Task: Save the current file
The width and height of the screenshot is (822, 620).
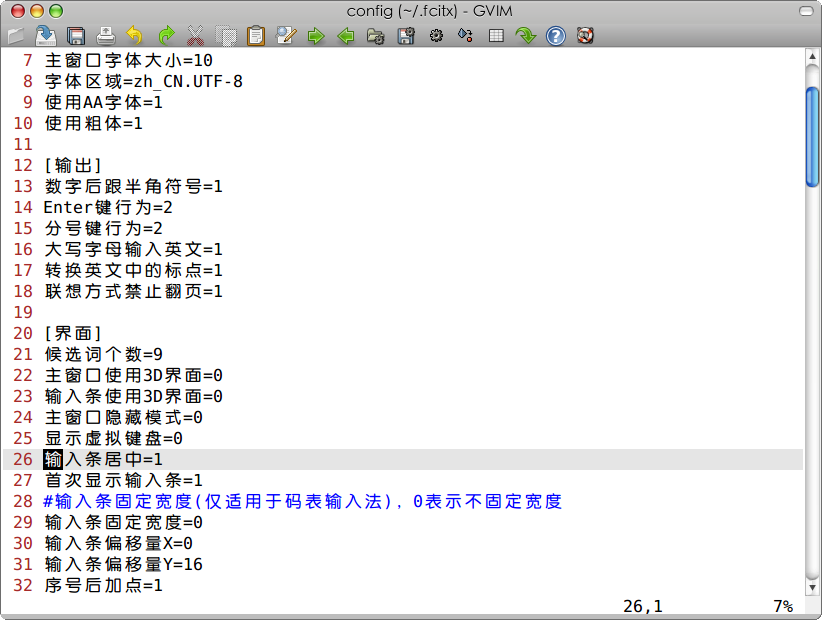Action: point(46,36)
